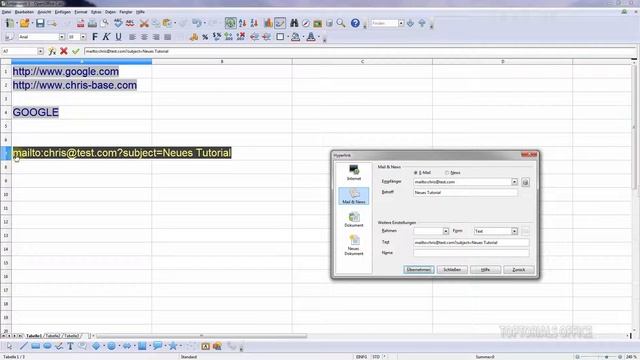Toggle Bold (F) formatting

pyautogui.click(x=95, y=37)
